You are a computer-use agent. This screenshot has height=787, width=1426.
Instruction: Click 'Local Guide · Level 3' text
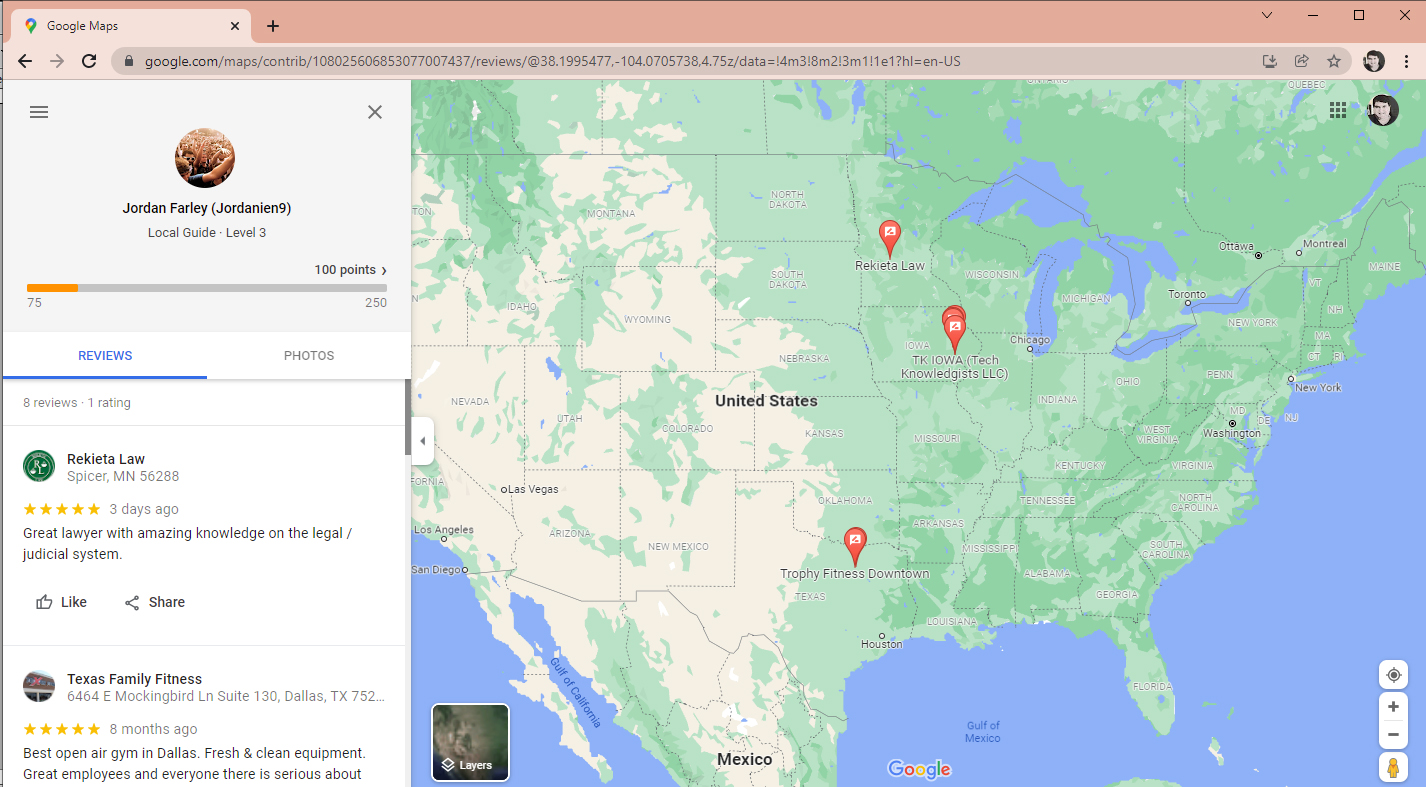tap(207, 233)
